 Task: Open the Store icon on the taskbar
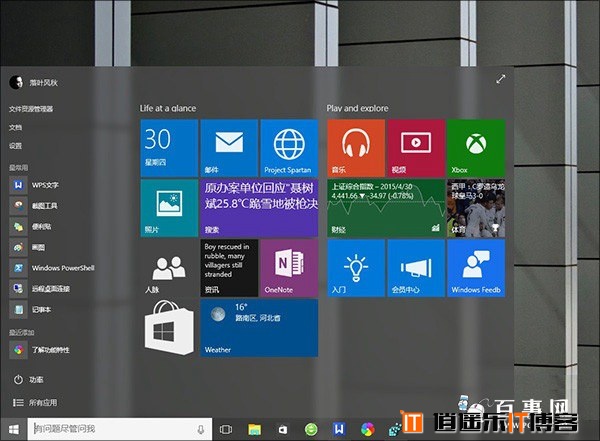pyautogui.click(x=282, y=430)
